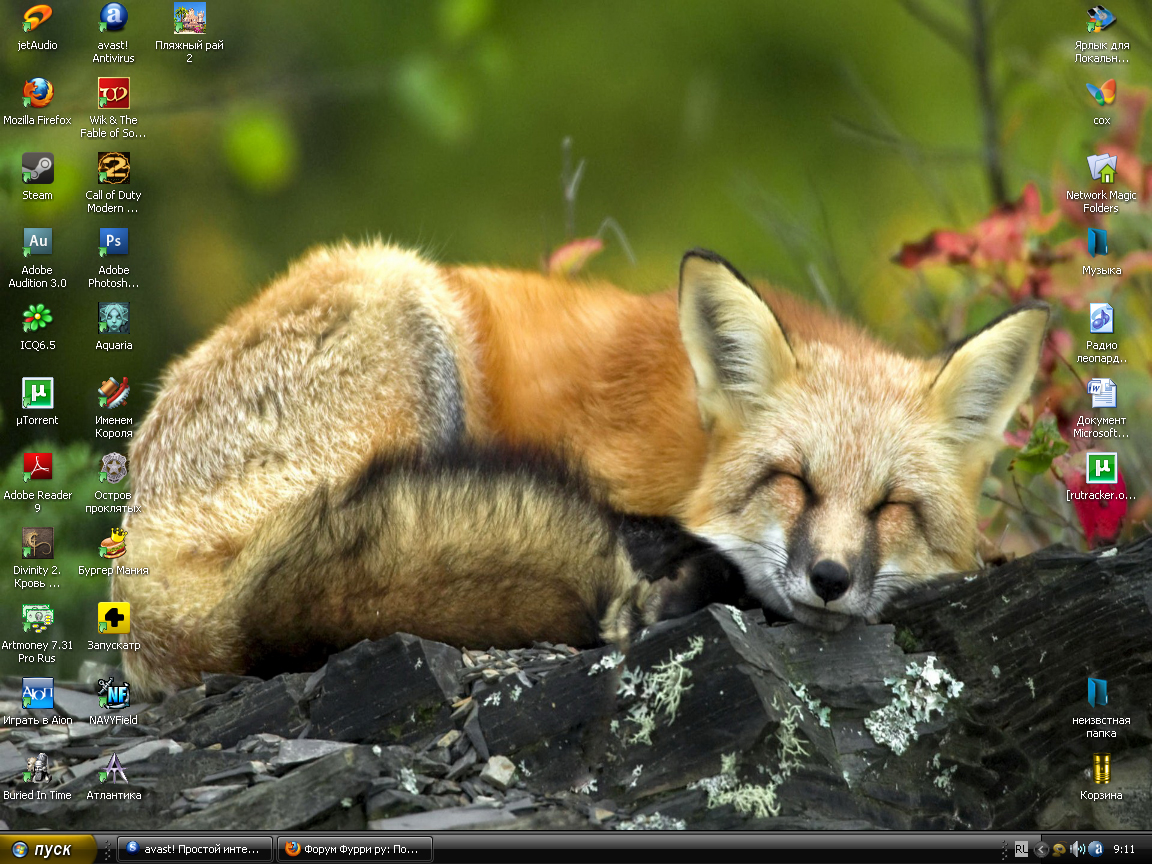The width and height of the screenshot is (1152, 864).
Task: Switch to Форум Фурри ру taskbar window
Action: click(x=355, y=849)
